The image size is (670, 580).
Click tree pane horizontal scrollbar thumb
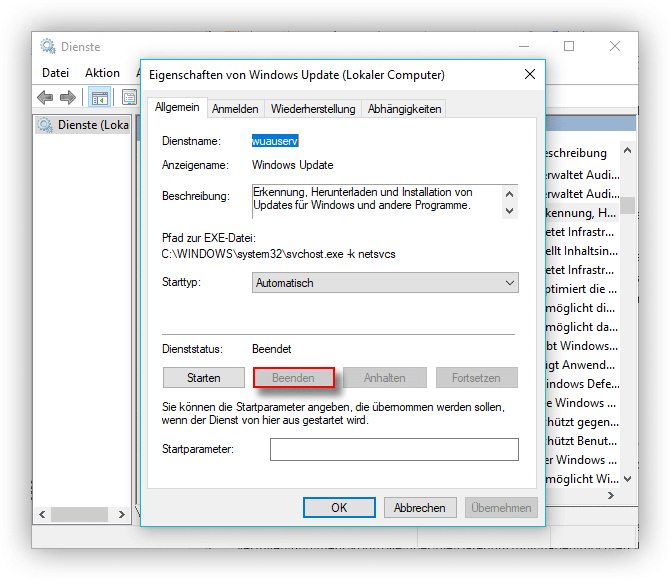click(x=79, y=514)
